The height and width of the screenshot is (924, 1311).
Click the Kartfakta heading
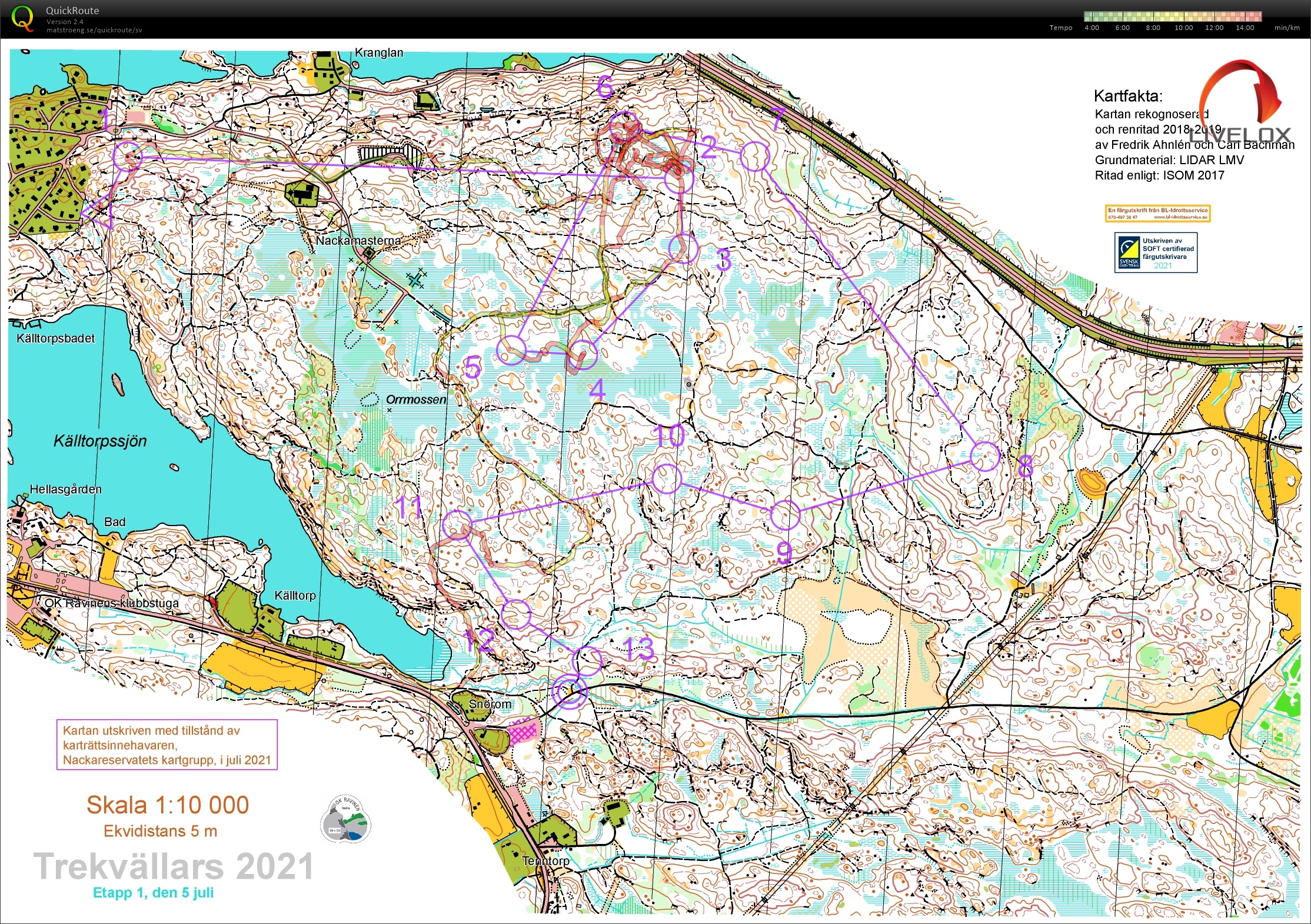[x=1128, y=96]
